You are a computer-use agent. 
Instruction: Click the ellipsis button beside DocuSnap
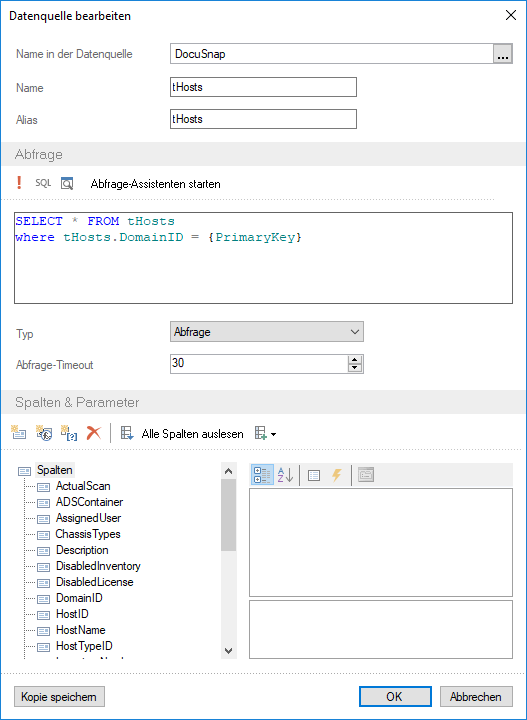503,54
